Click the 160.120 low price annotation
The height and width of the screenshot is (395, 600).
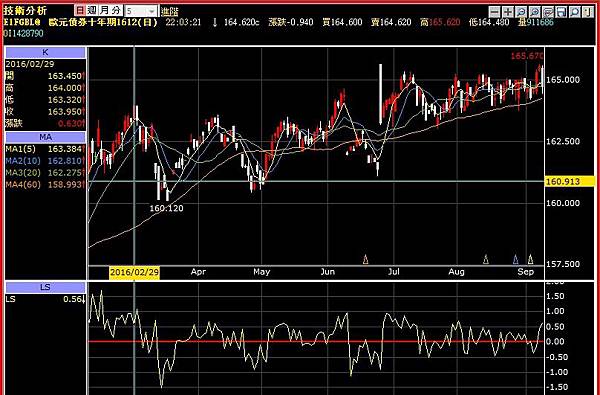(166, 209)
